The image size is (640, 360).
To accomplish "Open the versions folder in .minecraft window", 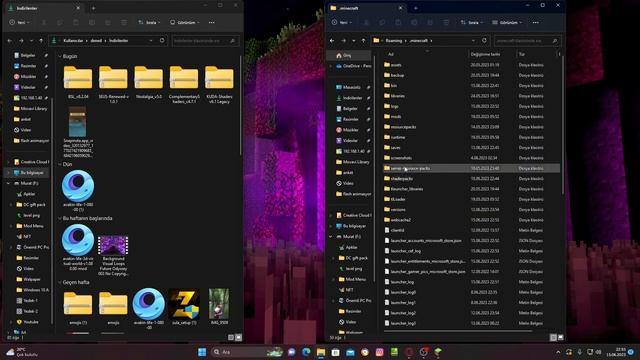I will [398, 209].
